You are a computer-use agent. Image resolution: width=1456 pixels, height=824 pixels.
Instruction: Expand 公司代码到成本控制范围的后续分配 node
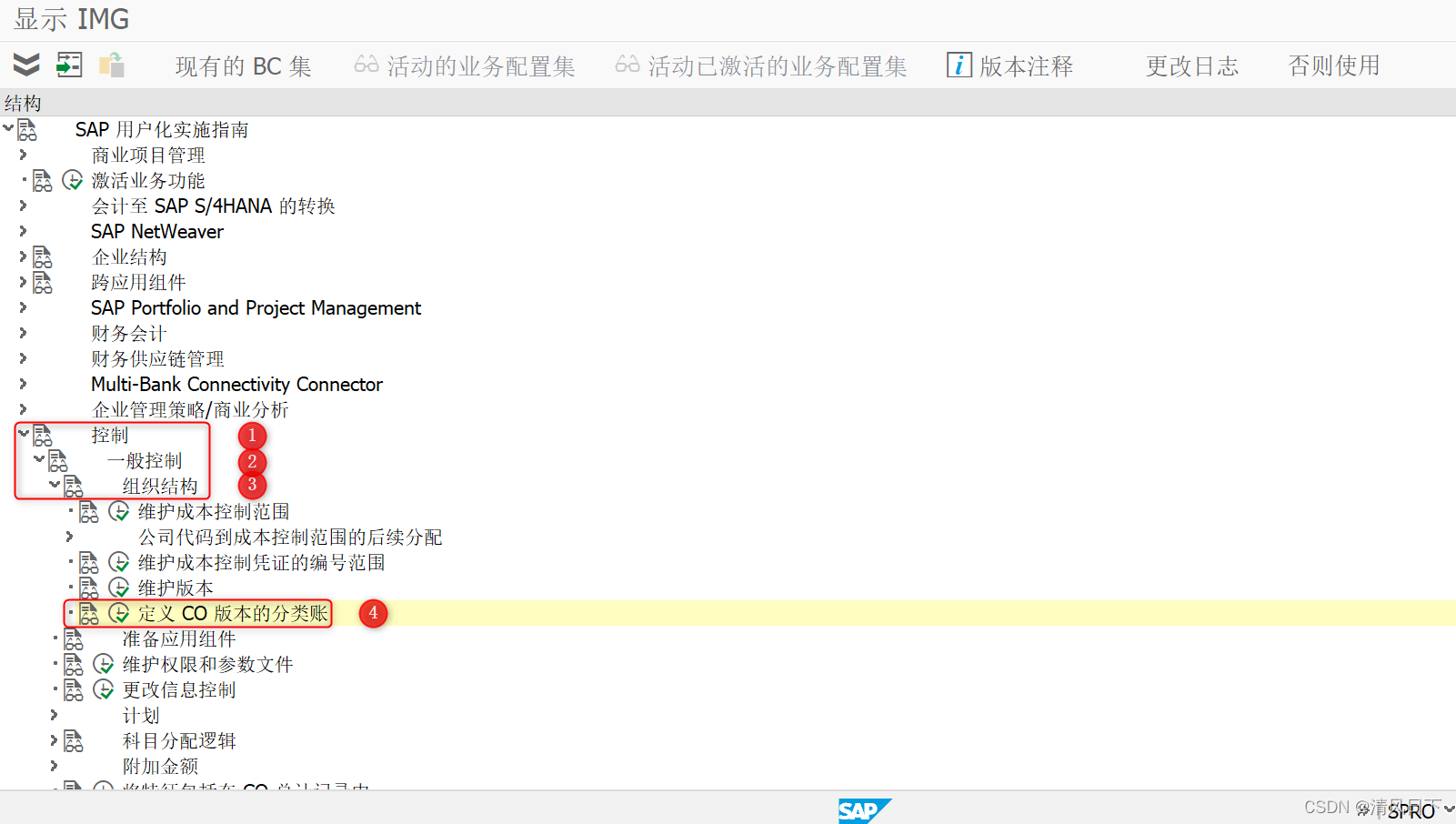[x=70, y=537]
